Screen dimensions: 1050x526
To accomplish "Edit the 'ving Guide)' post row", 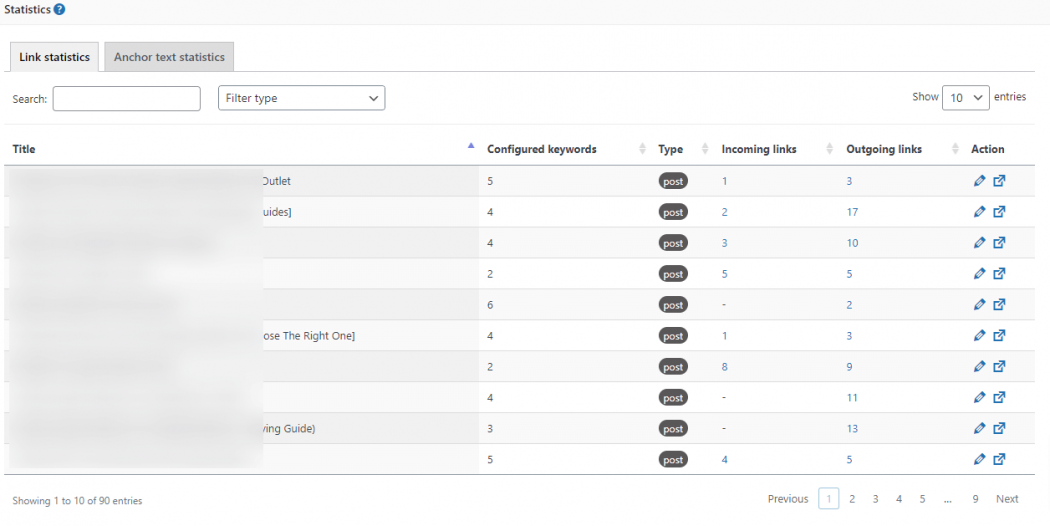I will (980, 428).
